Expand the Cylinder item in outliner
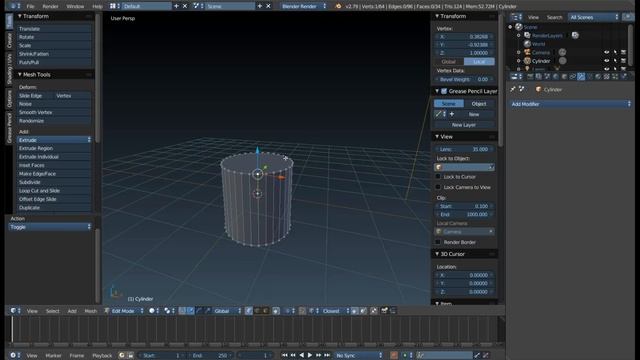Screen dimensions: 640x360 [518, 61]
